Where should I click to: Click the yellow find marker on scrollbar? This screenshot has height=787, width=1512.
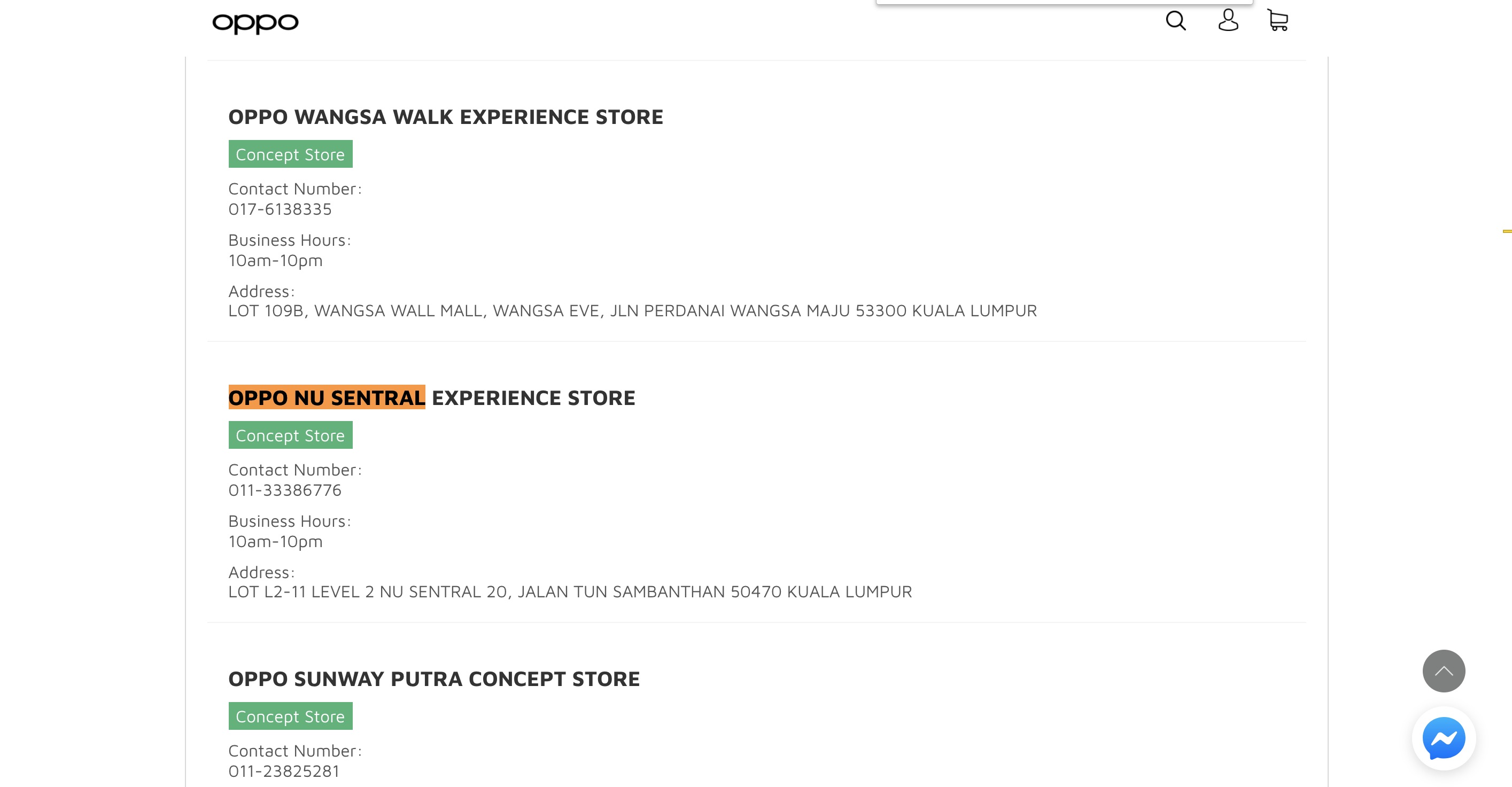pyautogui.click(x=1507, y=231)
